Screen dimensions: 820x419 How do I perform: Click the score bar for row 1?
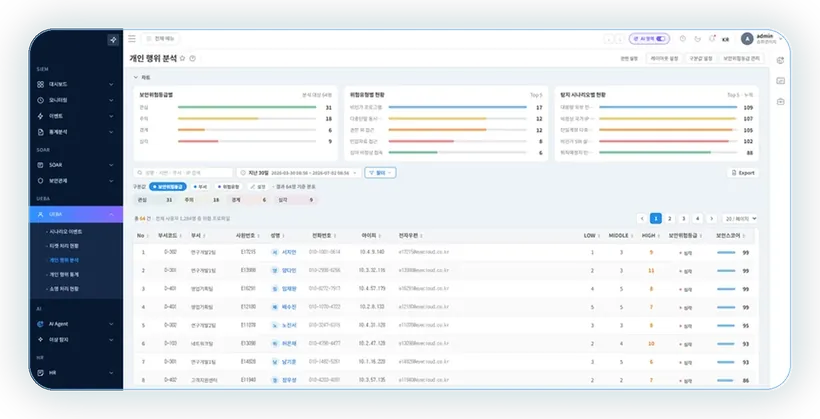click(x=726, y=253)
